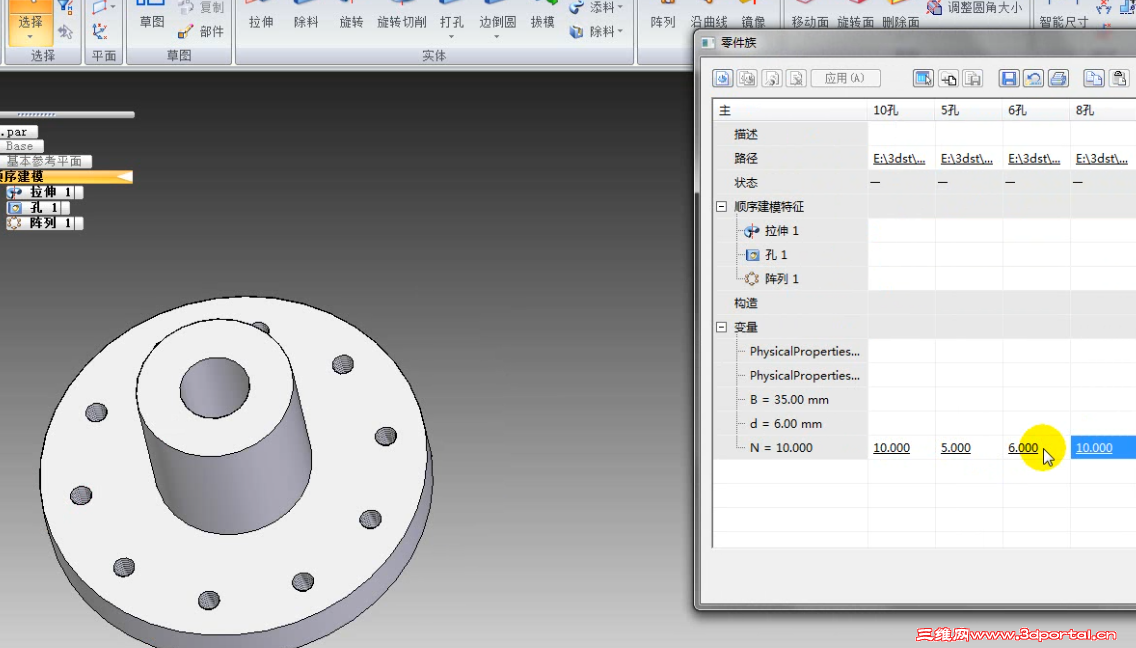
Task: Select the 6孔 column header
Action: pyautogui.click(x=1036, y=110)
